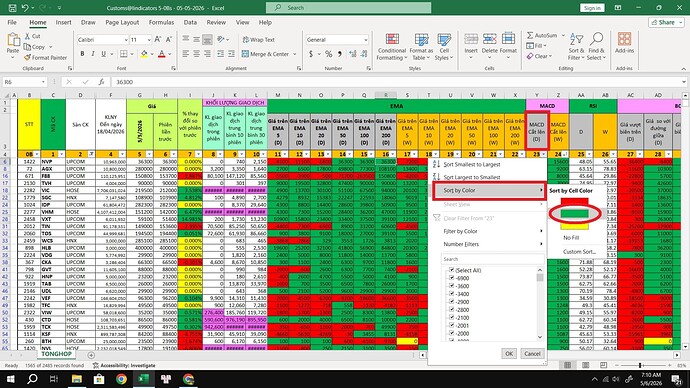The width and height of the screenshot is (690, 388).
Task: Select the red cell color swatch
Action: 574,202
